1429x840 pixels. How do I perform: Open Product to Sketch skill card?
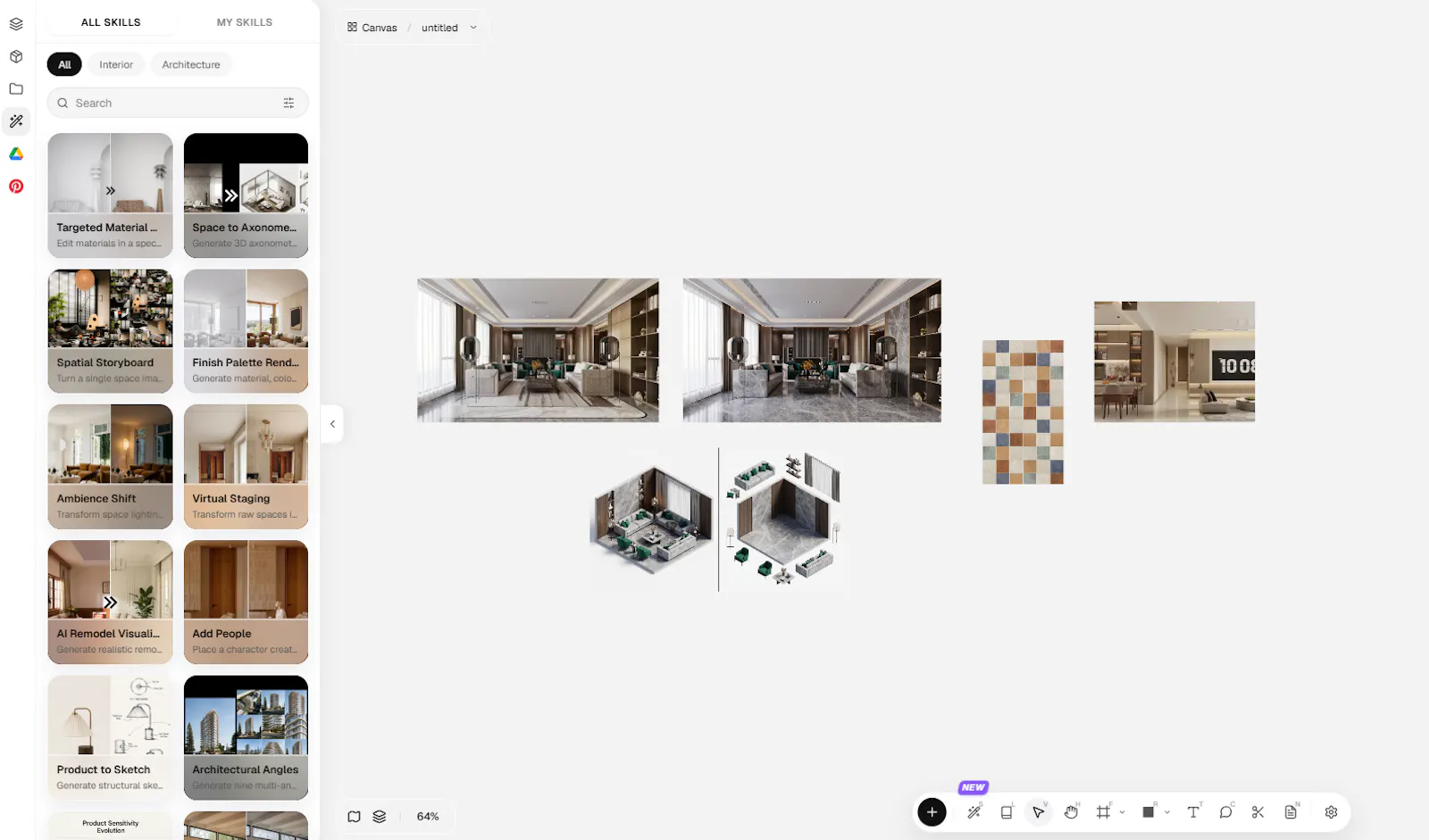pos(111,737)
